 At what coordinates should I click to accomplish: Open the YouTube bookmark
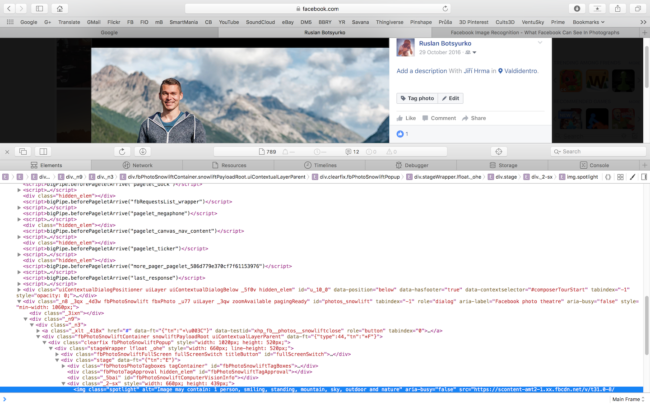[228, 22]
